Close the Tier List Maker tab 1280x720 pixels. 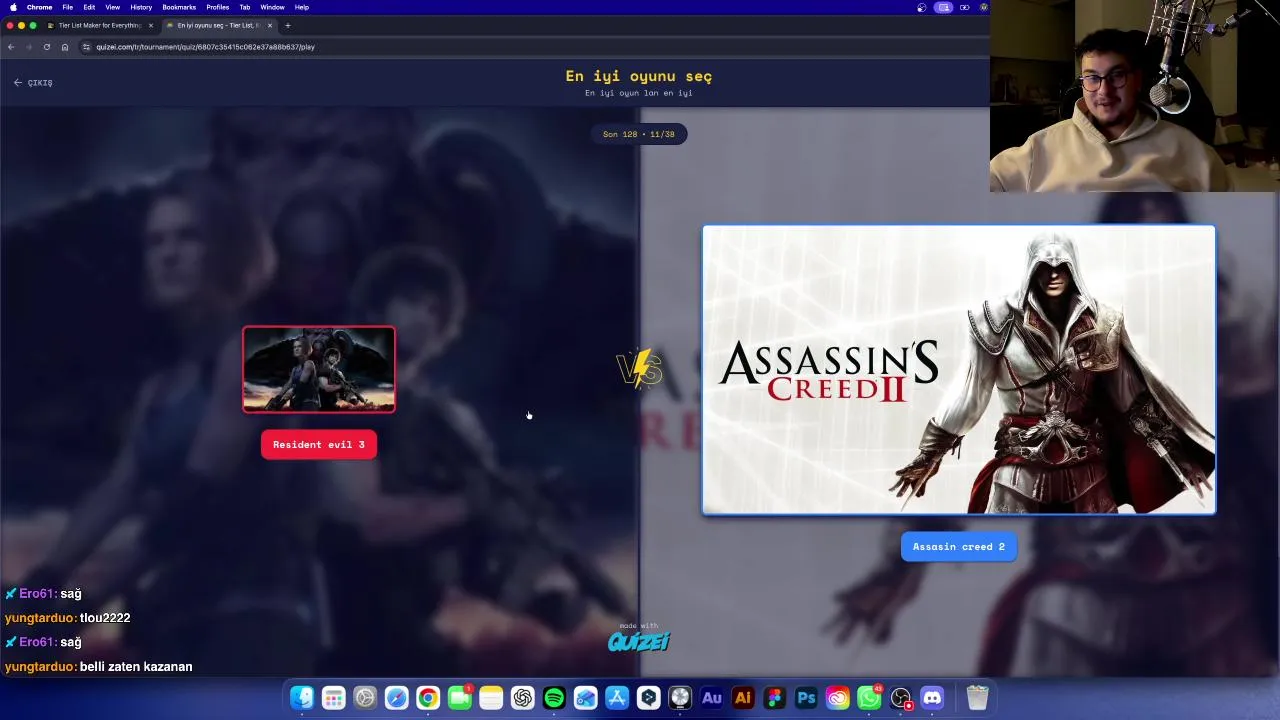tap(151, 25)
